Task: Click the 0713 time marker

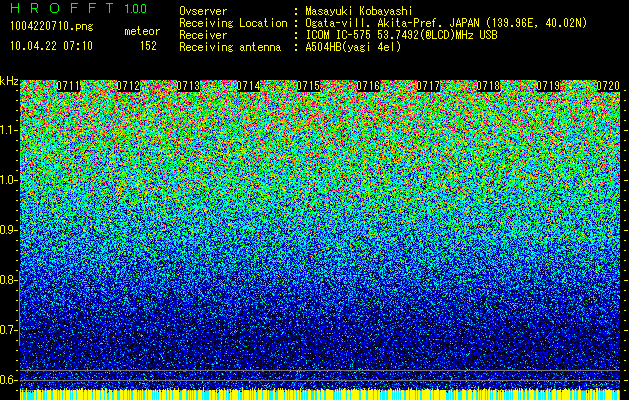Action: [x=188, y=86]
